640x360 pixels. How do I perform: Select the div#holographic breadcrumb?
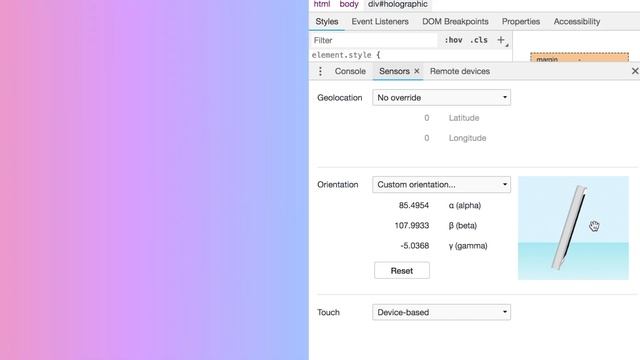[x=398, y=4]
